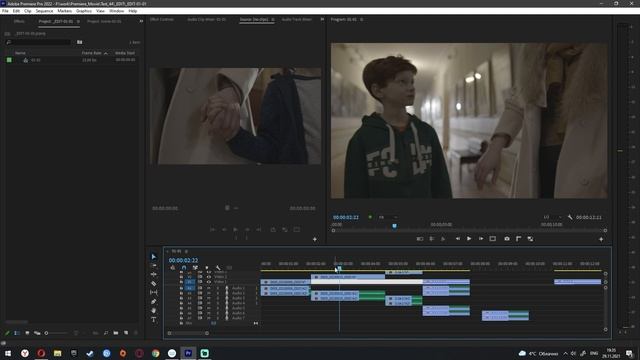Screen dimensions: 640x360
Task: Toggle lock on Video 1 track
Action: click(x=181, y=282)
